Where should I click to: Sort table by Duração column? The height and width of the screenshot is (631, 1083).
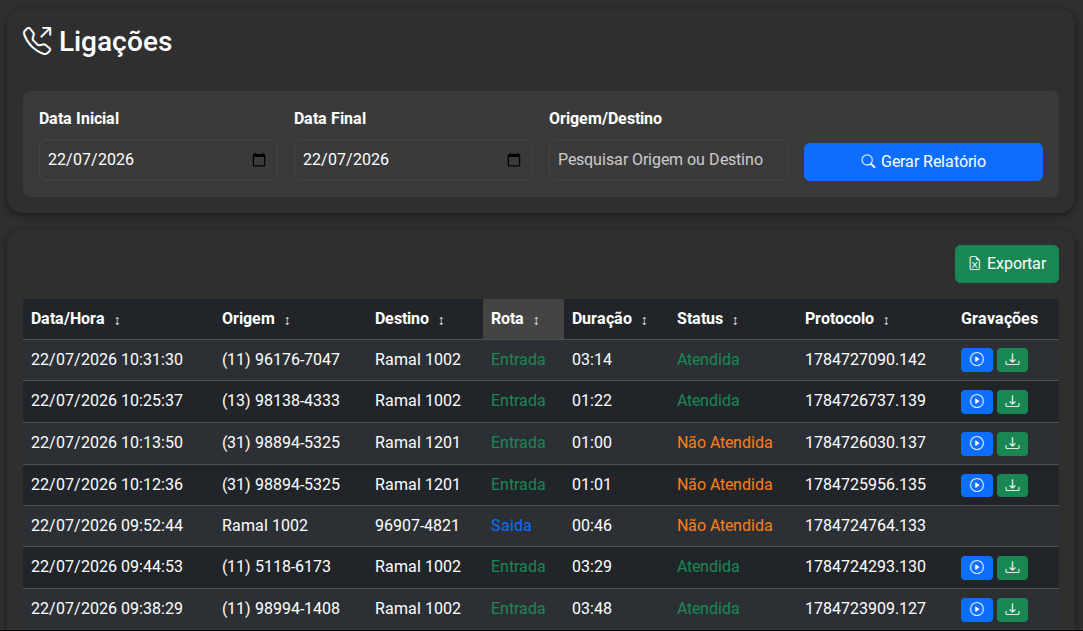pos(644,320)
